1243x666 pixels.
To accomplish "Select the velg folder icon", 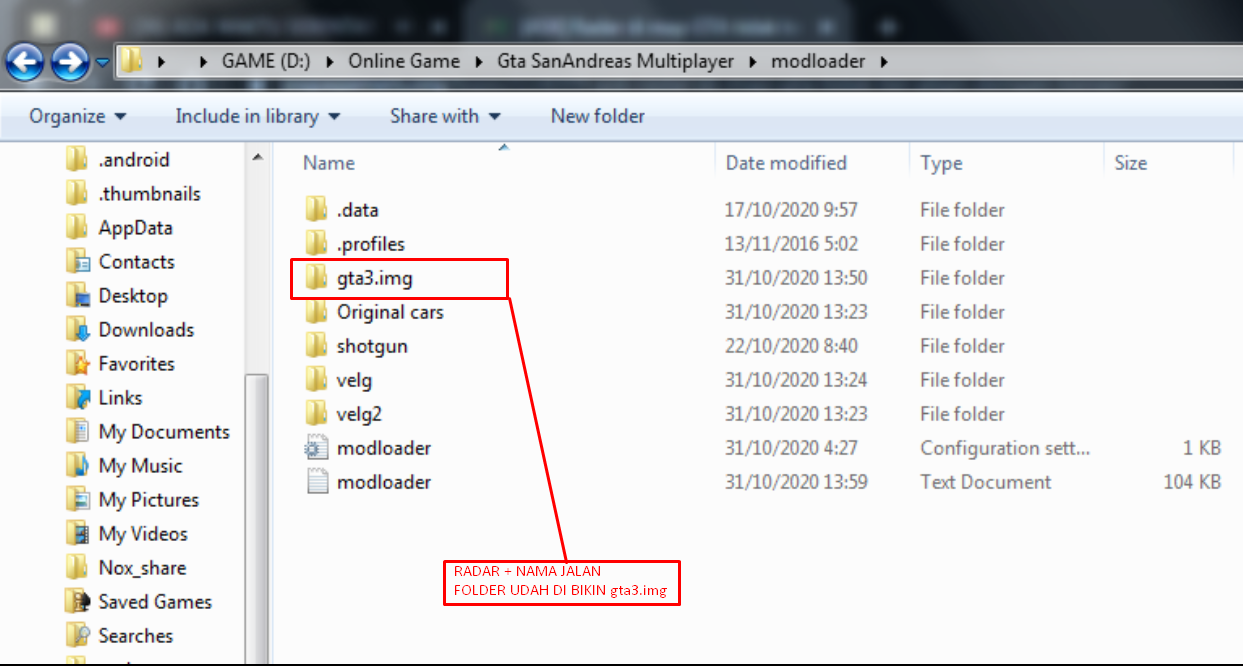I will pos(316,380).
